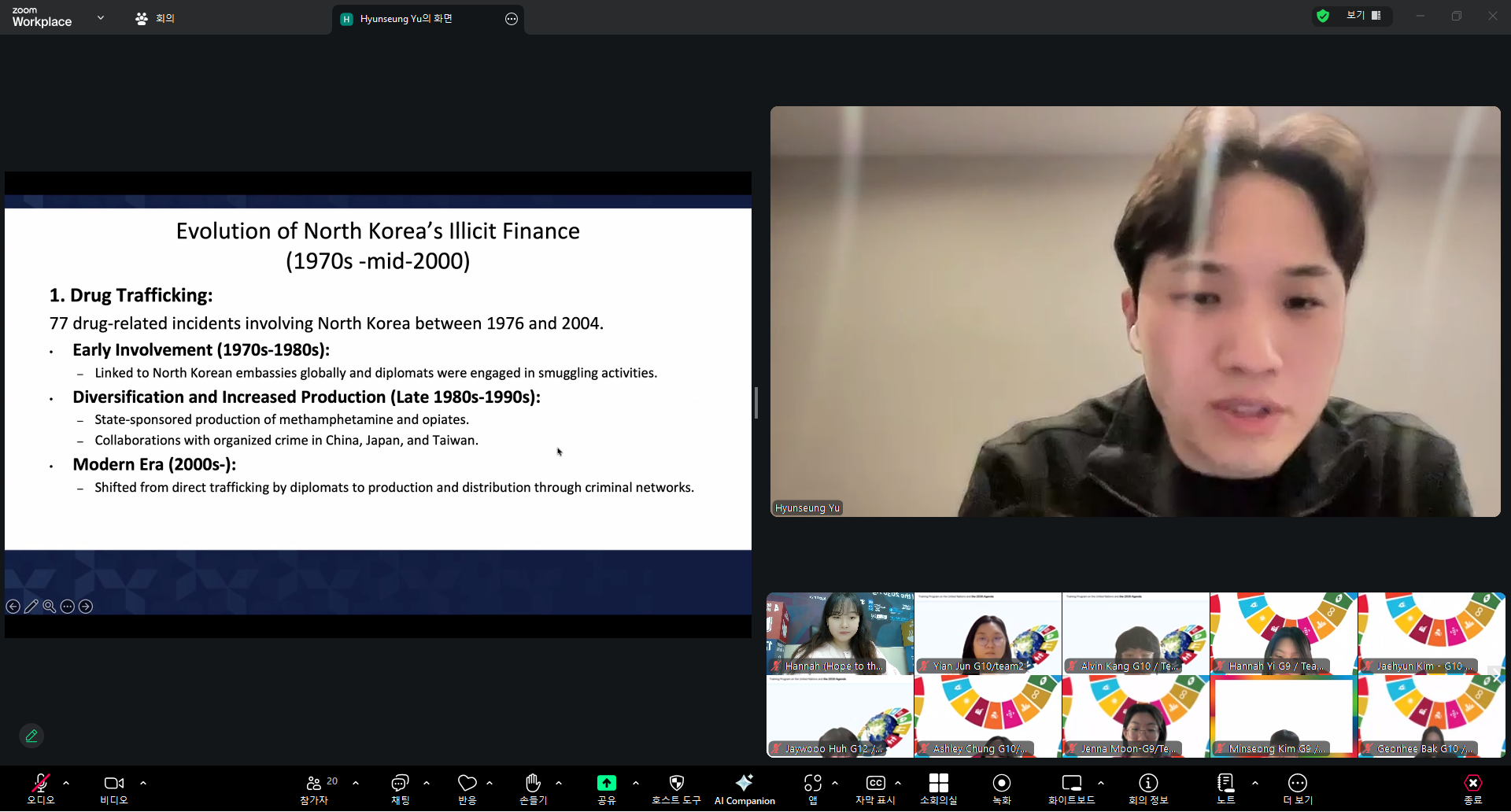
Task: Open Hyunseung Yu screen share options menu
Action: 512,19
